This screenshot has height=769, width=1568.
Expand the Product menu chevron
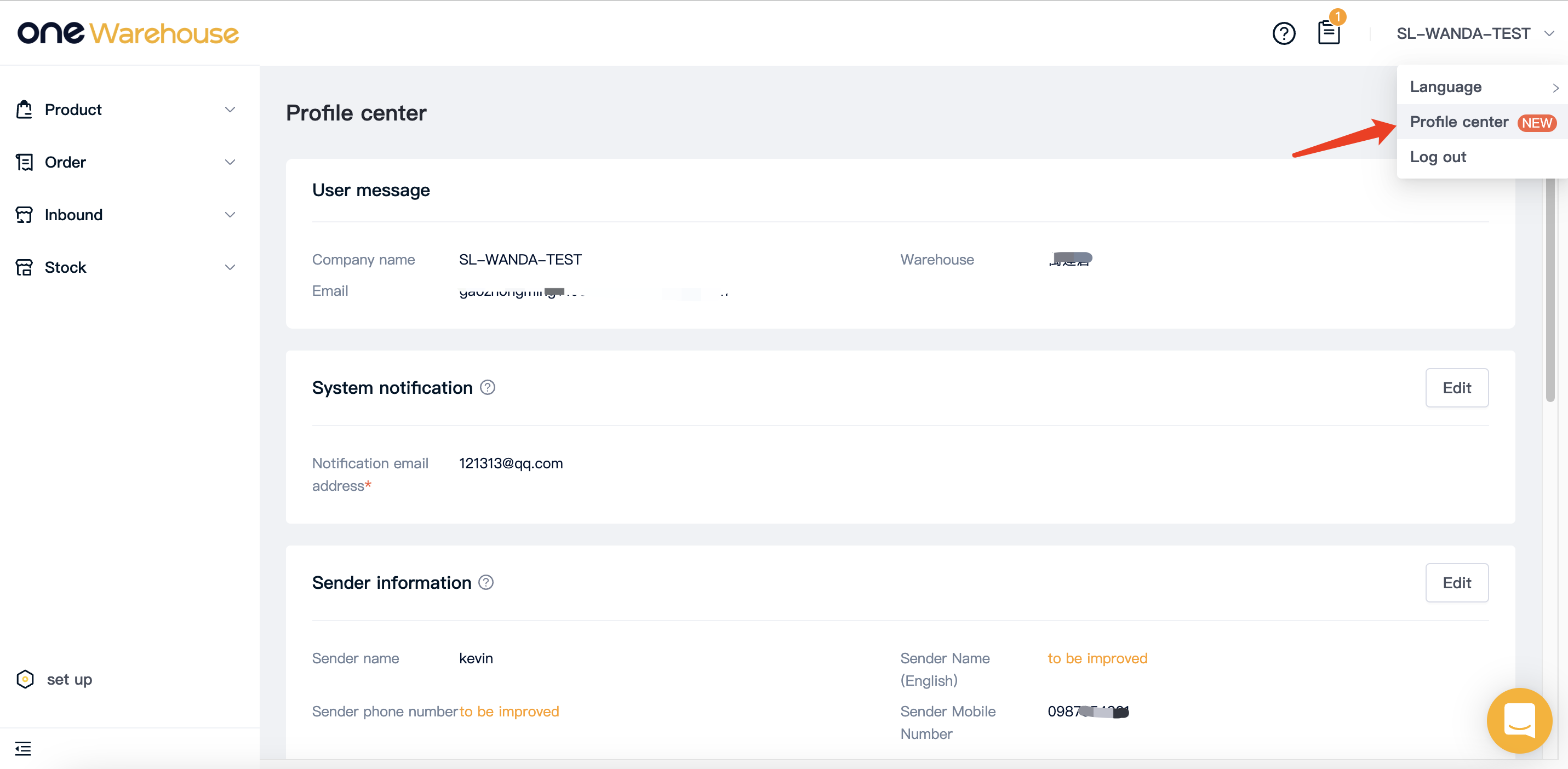(x=230, y=110)
